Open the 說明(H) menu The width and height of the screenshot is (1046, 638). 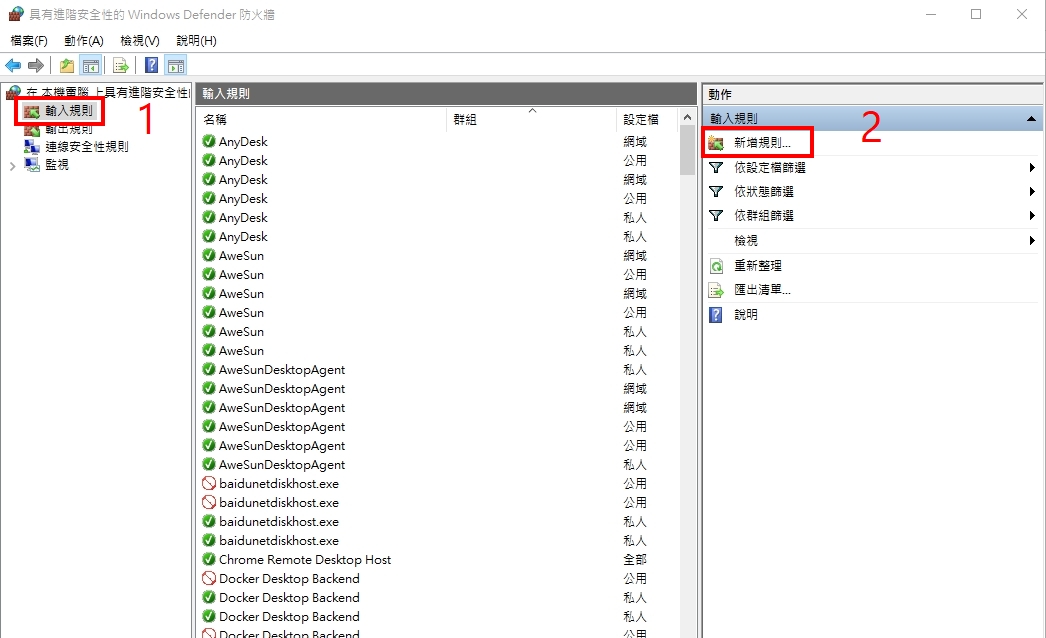coord(196,41)
